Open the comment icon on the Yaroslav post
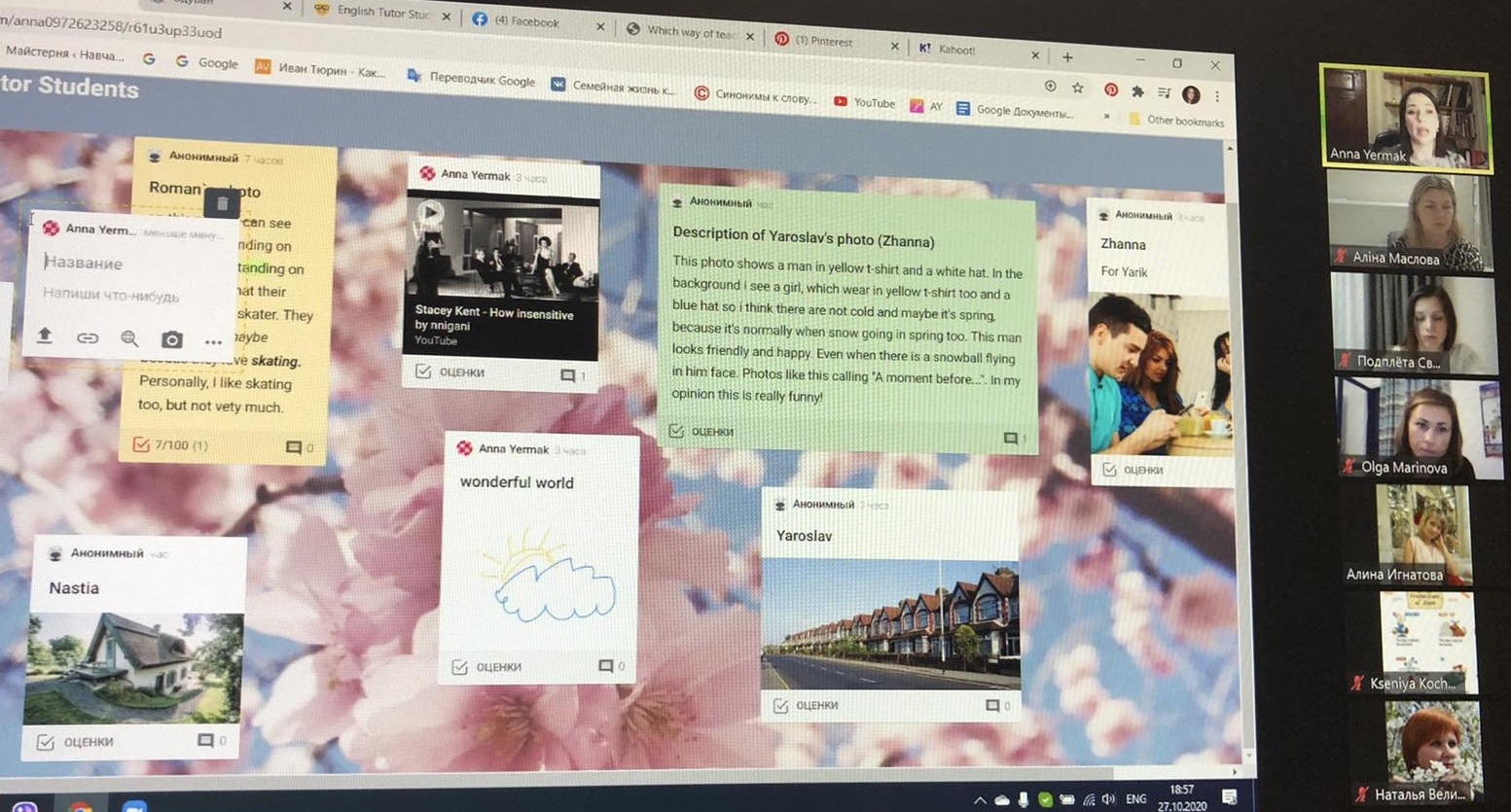 992,705
